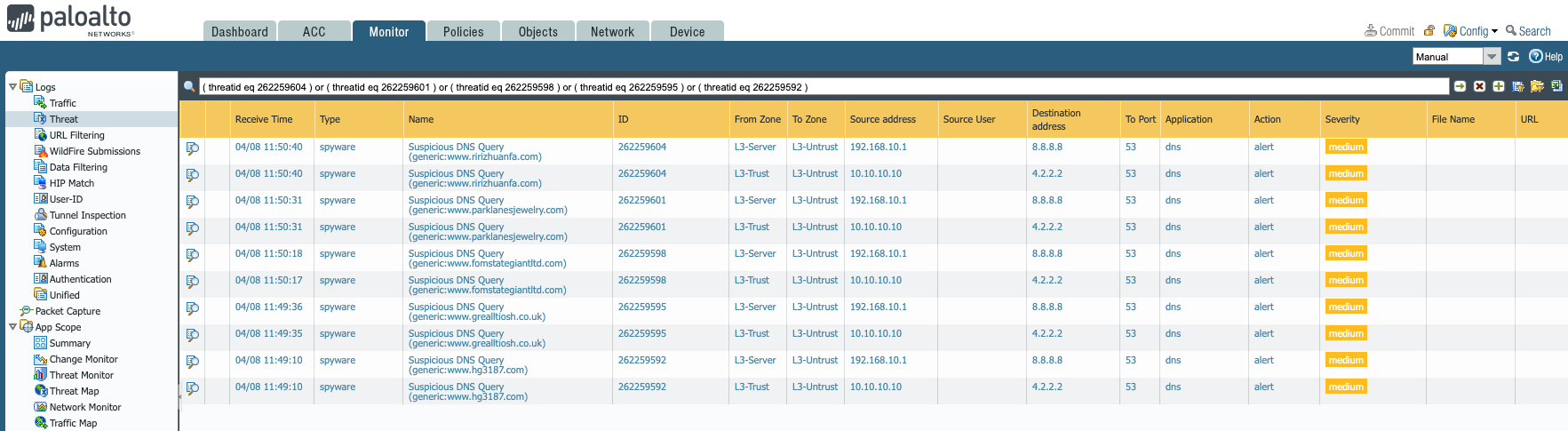Sort by Severity column header
The height and width of the screenshot is (431, 1568).
(x=1342, y=119)
